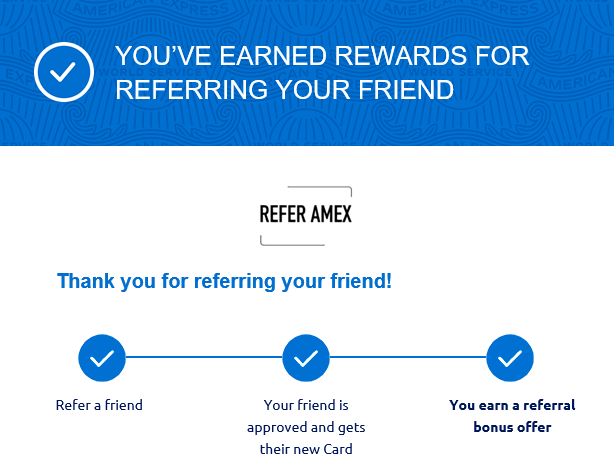
Task: Select the checkmark circle above referral bonus offer
Action: point(510,358)
